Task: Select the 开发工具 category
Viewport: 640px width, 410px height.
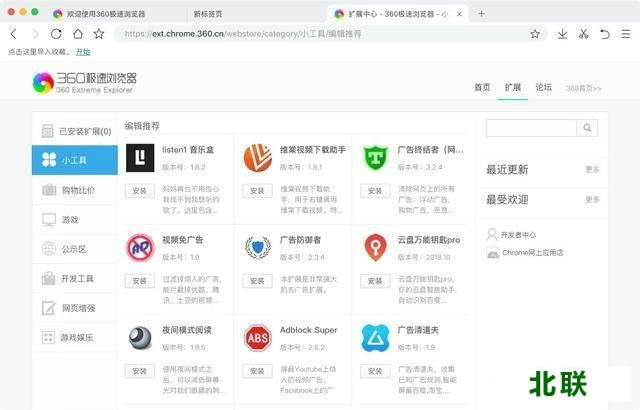Action: pos(75,279)
